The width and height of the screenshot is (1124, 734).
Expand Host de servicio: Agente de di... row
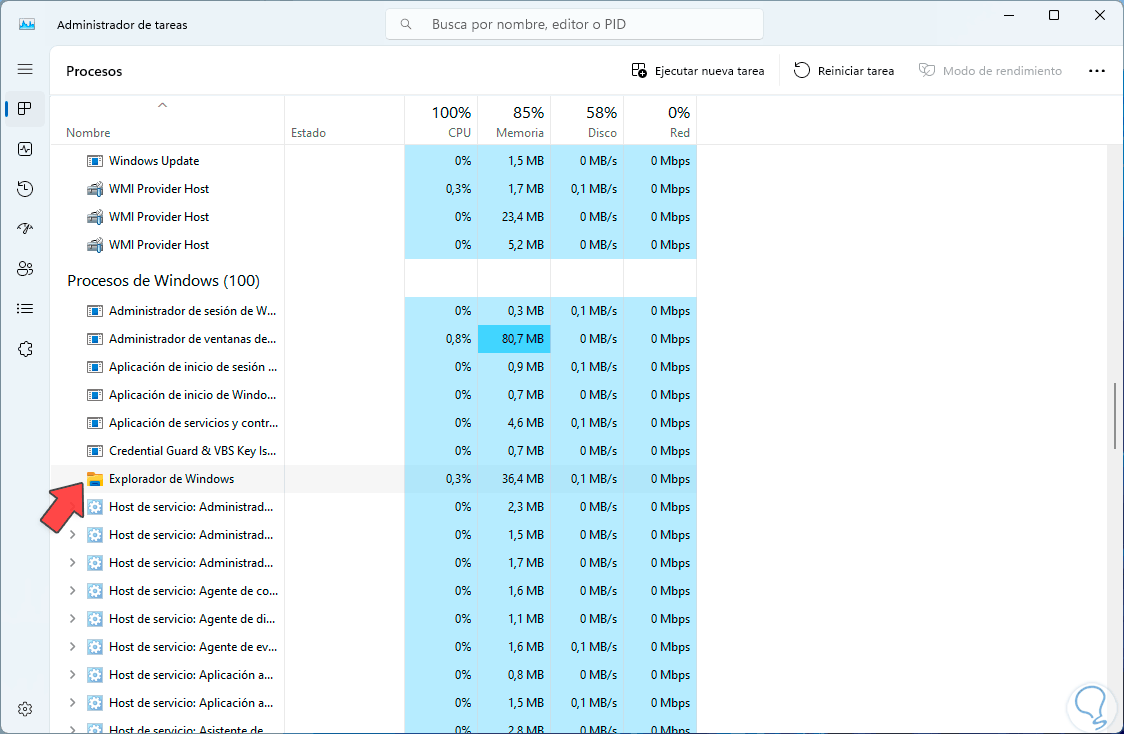pos(72,619)
